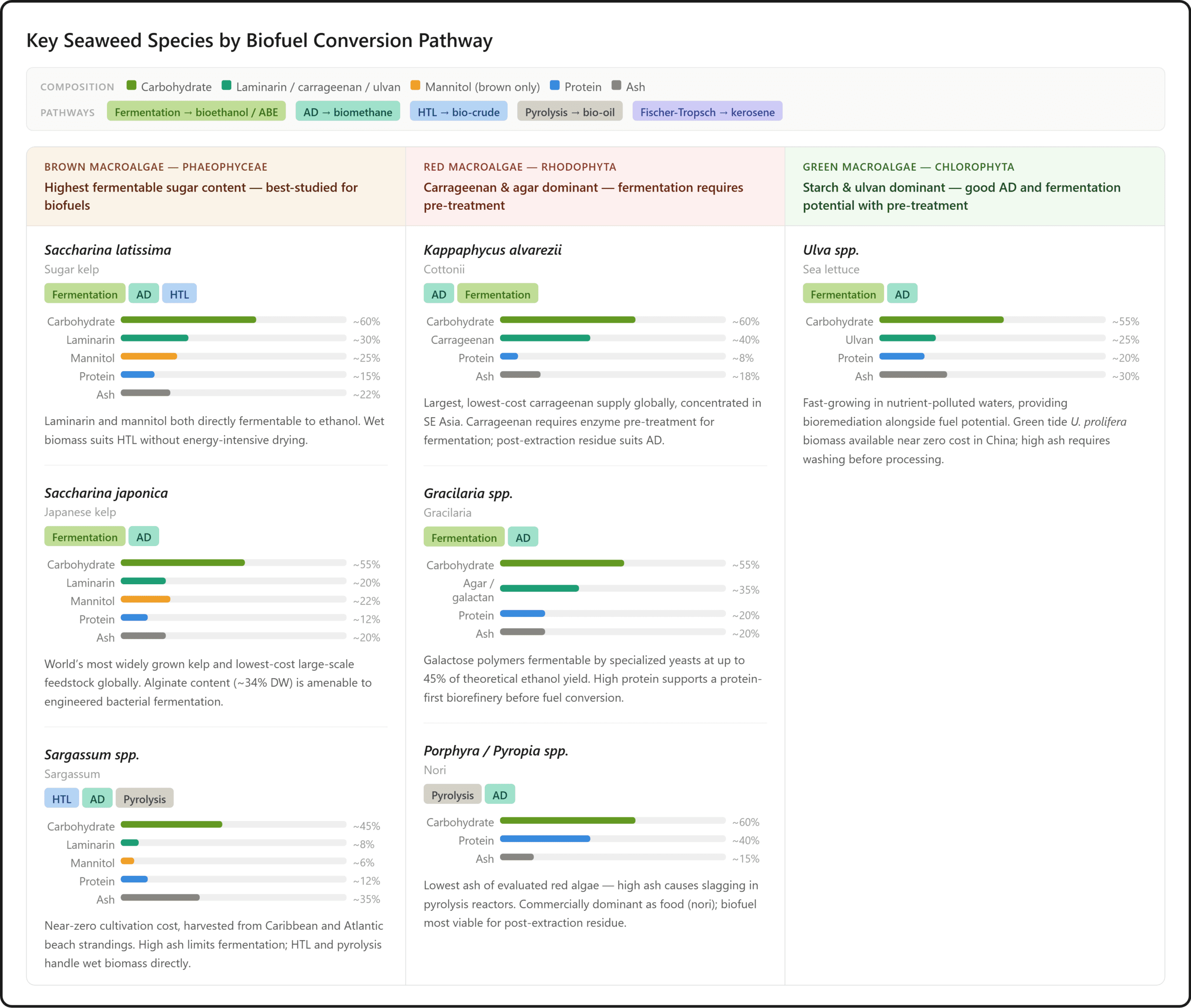Click the 'Brown Macroalgae — Phaeophyceae' column heading
Viewport: 1191px width, 1008px height.
[x=156, y=167]
